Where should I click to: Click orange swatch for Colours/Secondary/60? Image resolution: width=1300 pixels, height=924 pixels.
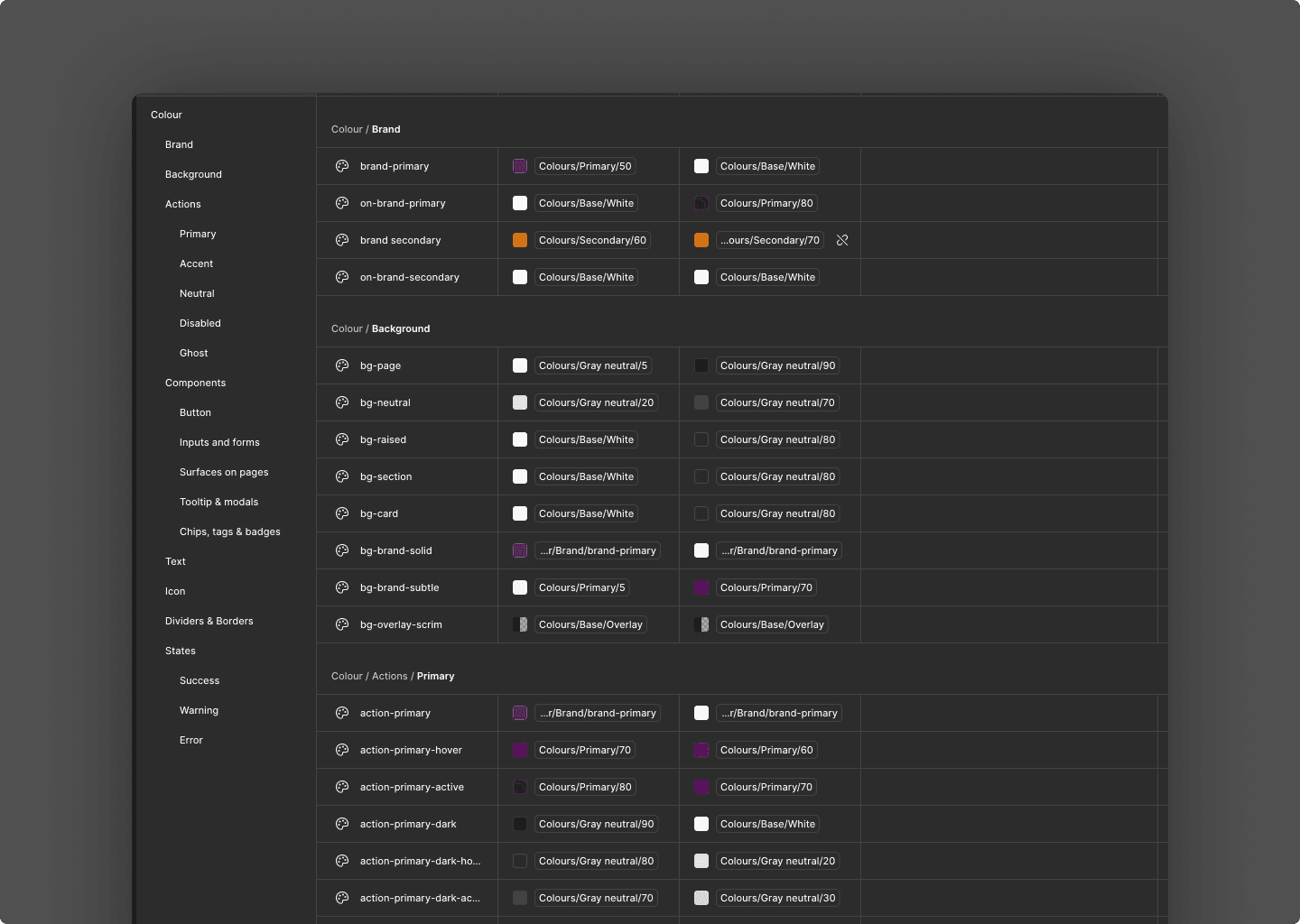[520, 240]
